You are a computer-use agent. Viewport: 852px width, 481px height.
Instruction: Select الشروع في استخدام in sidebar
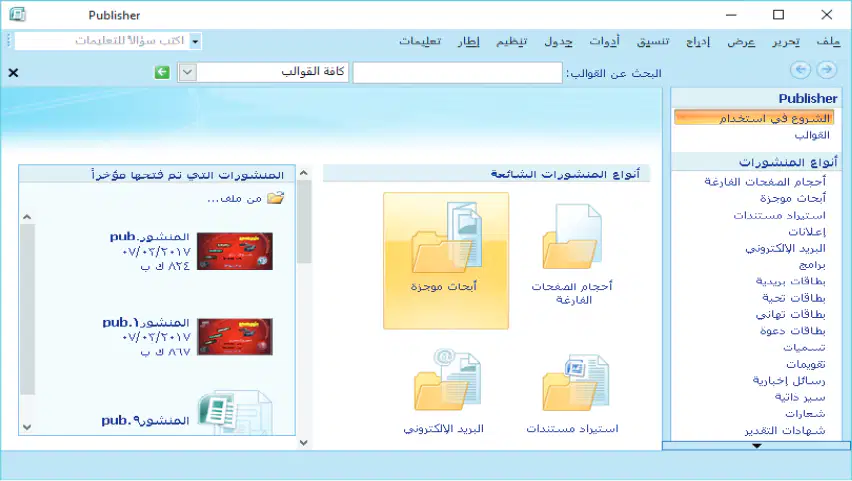(754, 117)
